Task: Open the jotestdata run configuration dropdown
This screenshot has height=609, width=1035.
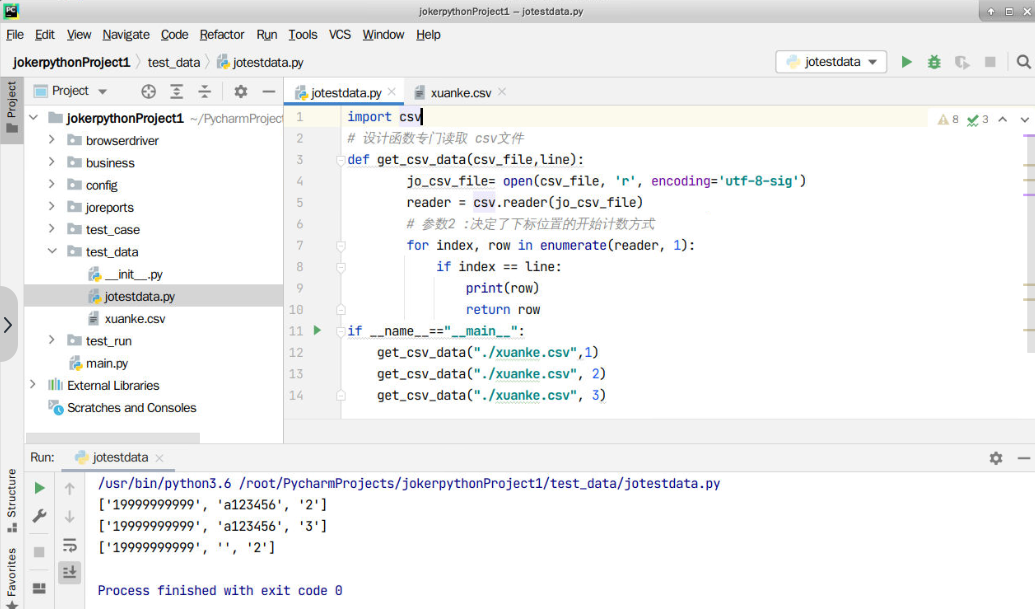Action: (x=830, y=62)
